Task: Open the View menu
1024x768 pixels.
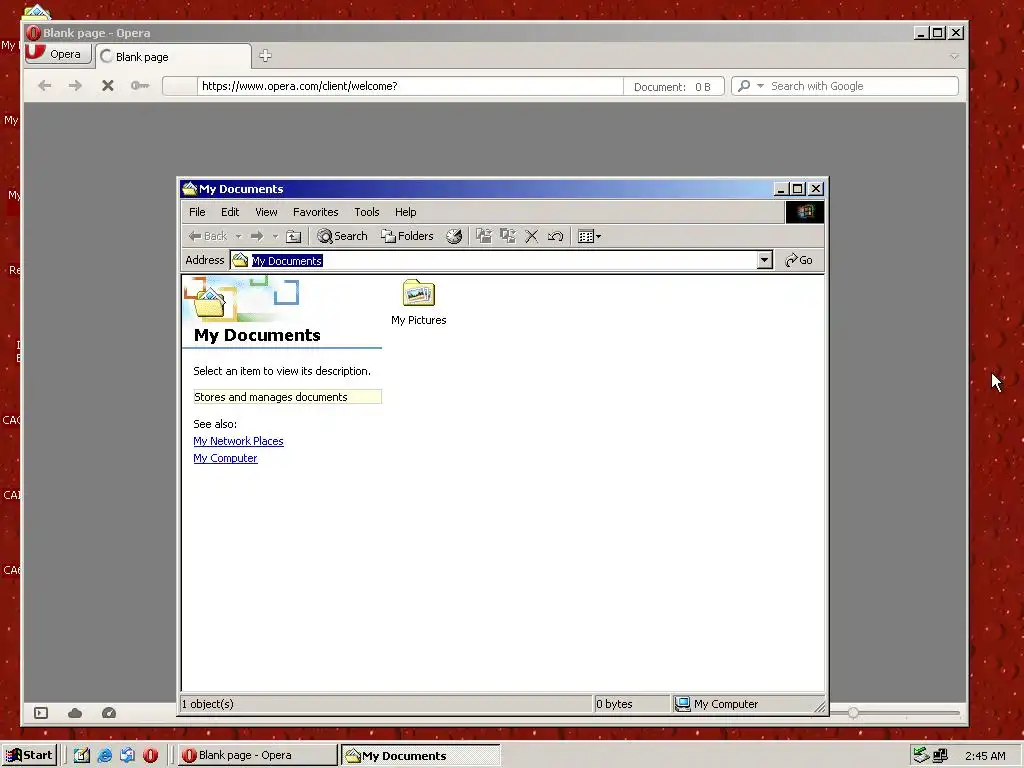Action: click(x=266, y=212)
